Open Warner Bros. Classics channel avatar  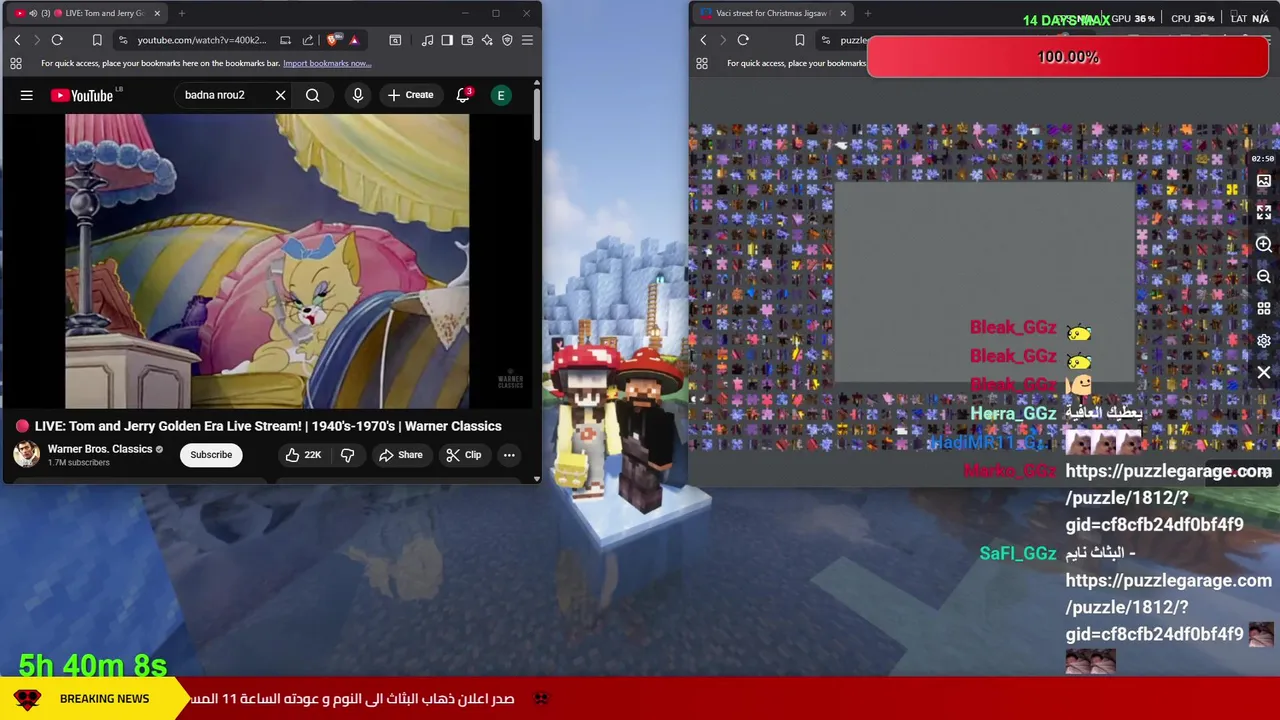tap(26, 455)
